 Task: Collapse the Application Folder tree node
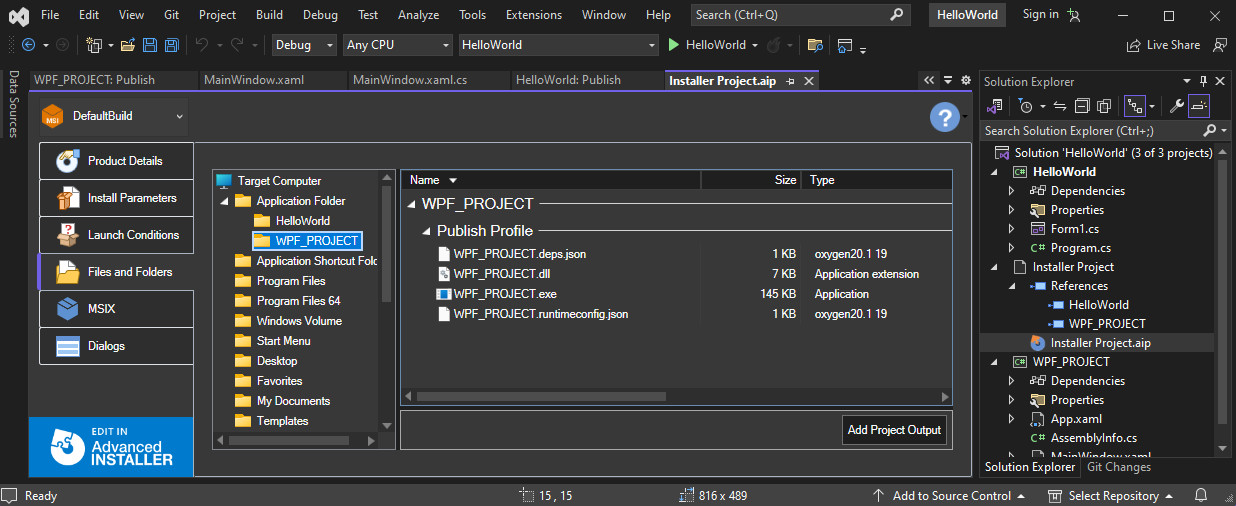pos(225,201)
